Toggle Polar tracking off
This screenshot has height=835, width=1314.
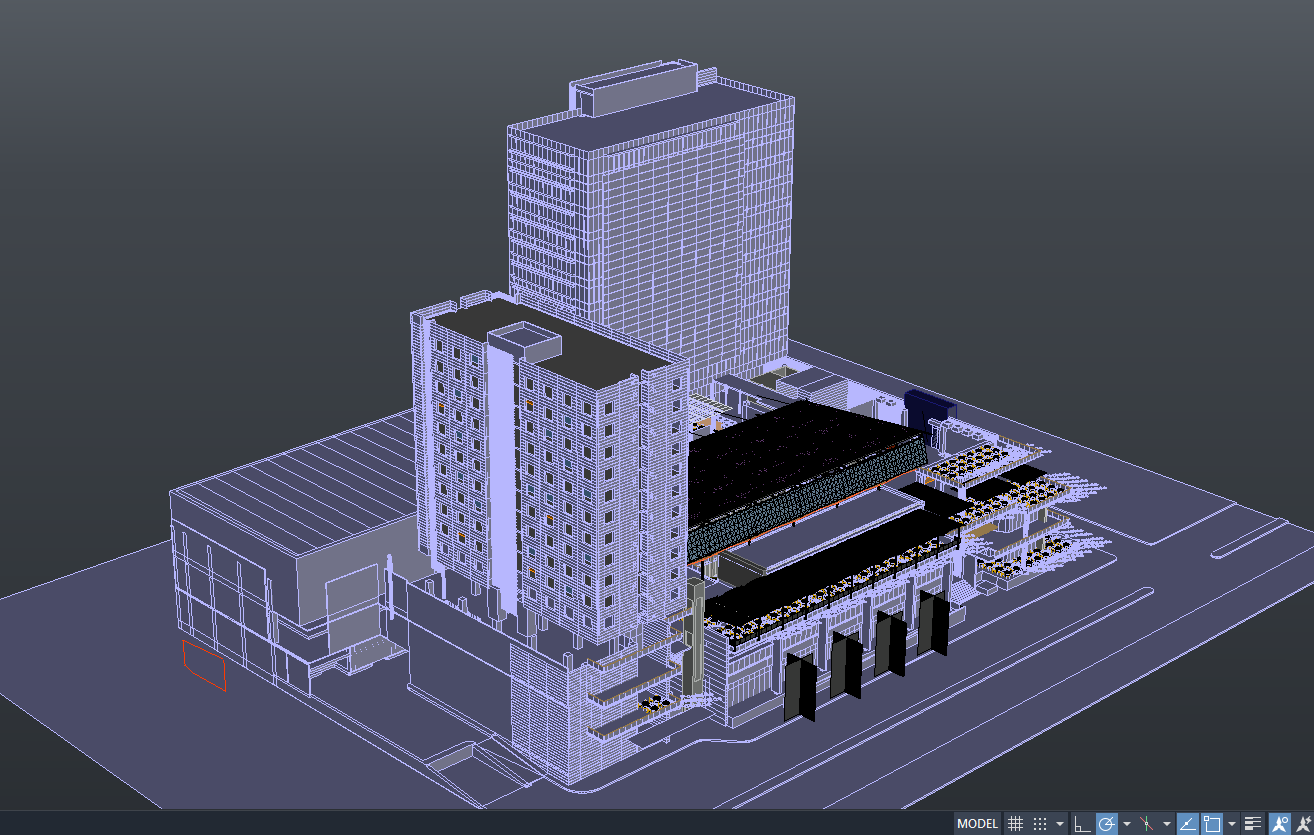[1107, 823]
